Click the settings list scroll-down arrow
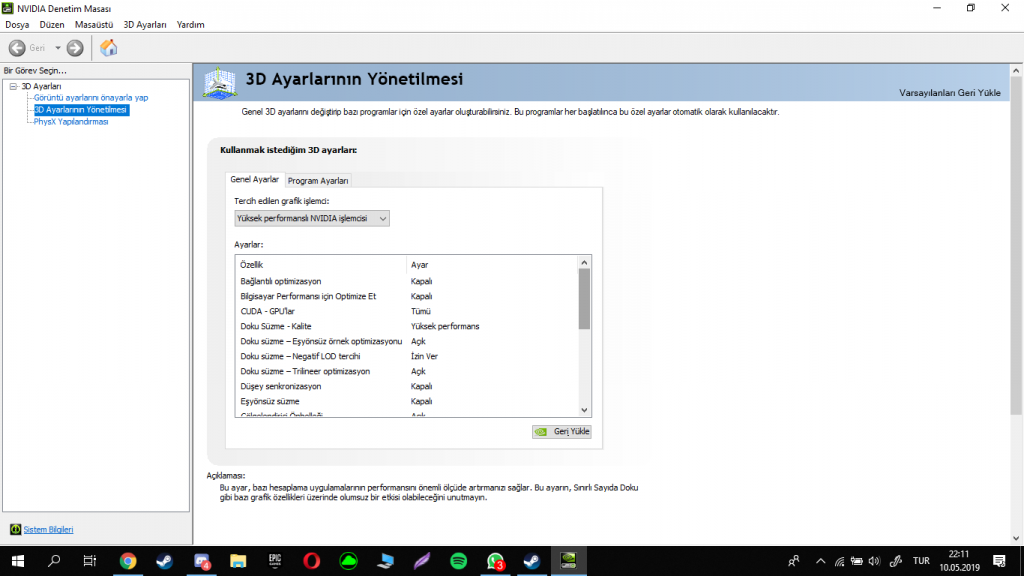 point(584,410)
